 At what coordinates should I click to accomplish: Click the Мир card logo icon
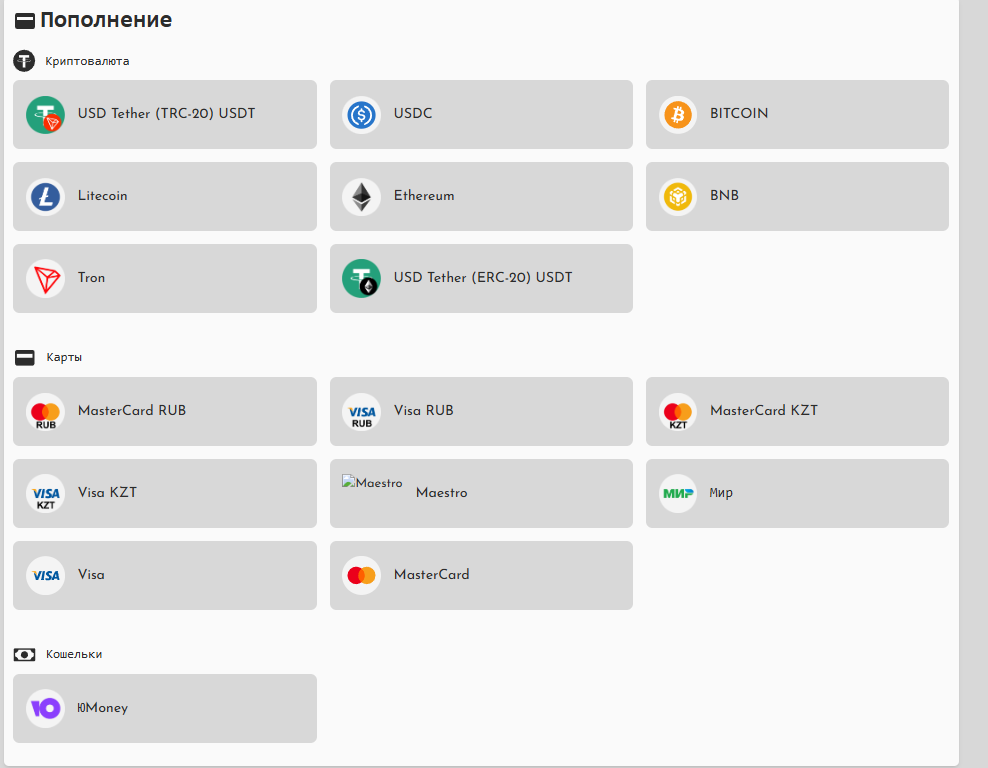coord(678,493)
